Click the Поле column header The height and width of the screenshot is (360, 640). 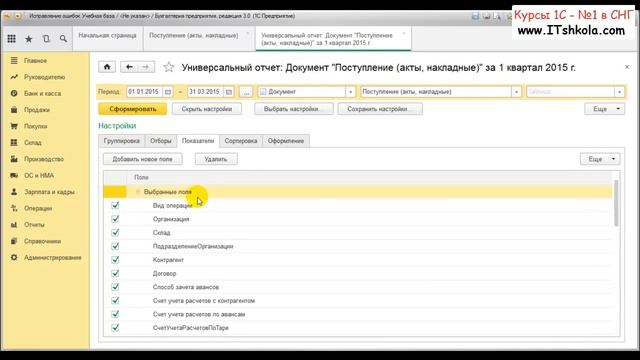(x=141, y=177)
